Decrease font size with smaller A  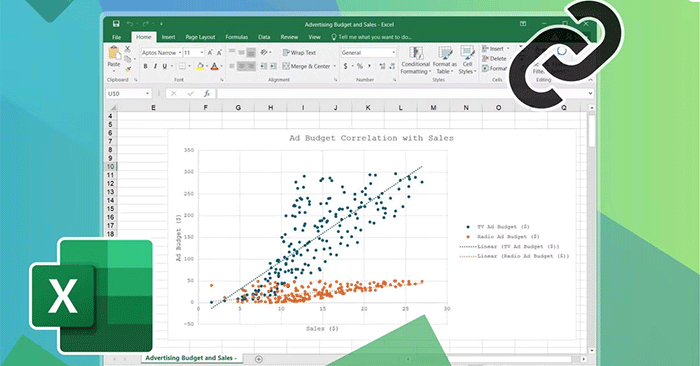(x=219, y=53)
